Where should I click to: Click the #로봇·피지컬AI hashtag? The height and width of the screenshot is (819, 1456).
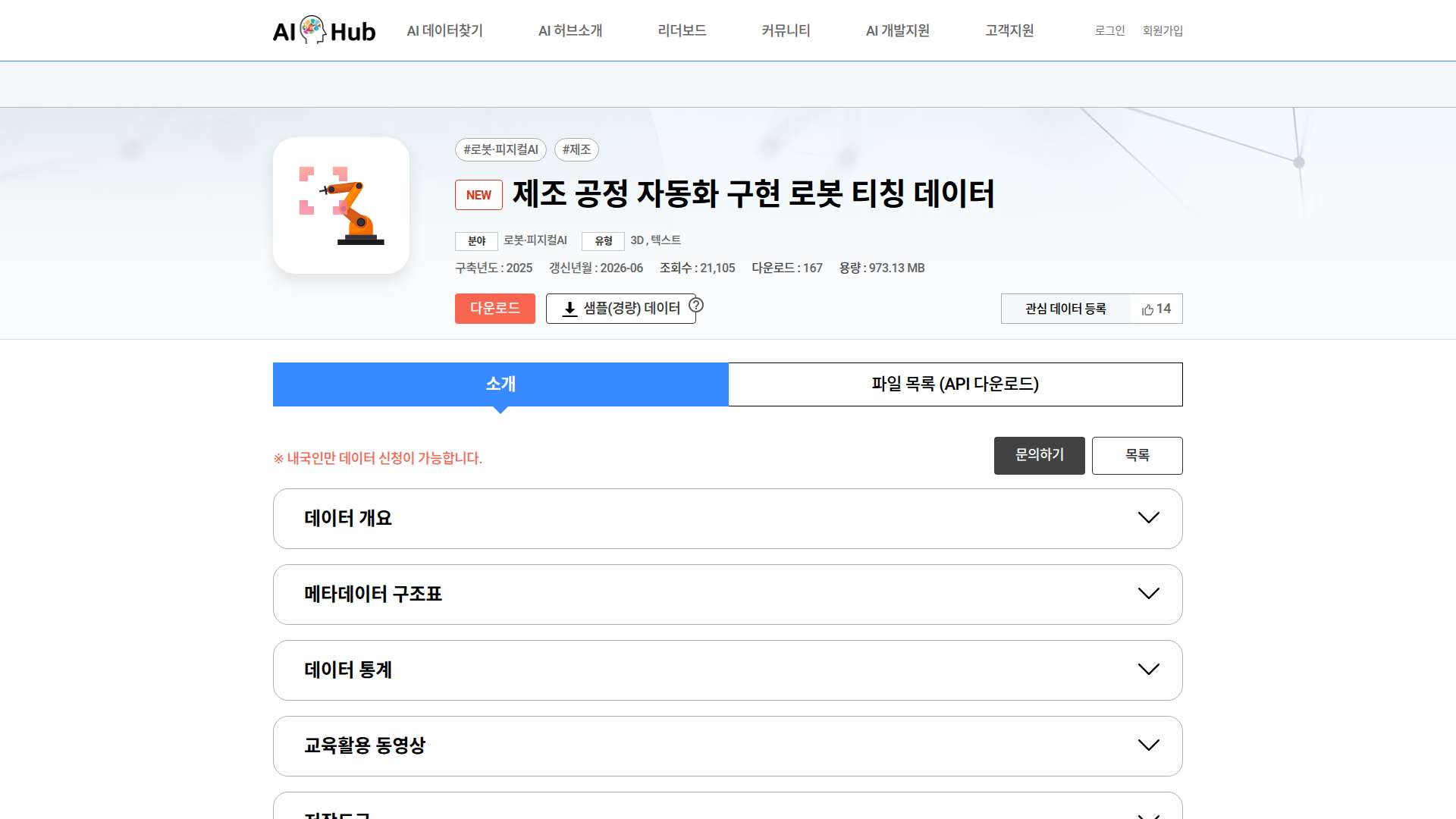tap(500, 150)
